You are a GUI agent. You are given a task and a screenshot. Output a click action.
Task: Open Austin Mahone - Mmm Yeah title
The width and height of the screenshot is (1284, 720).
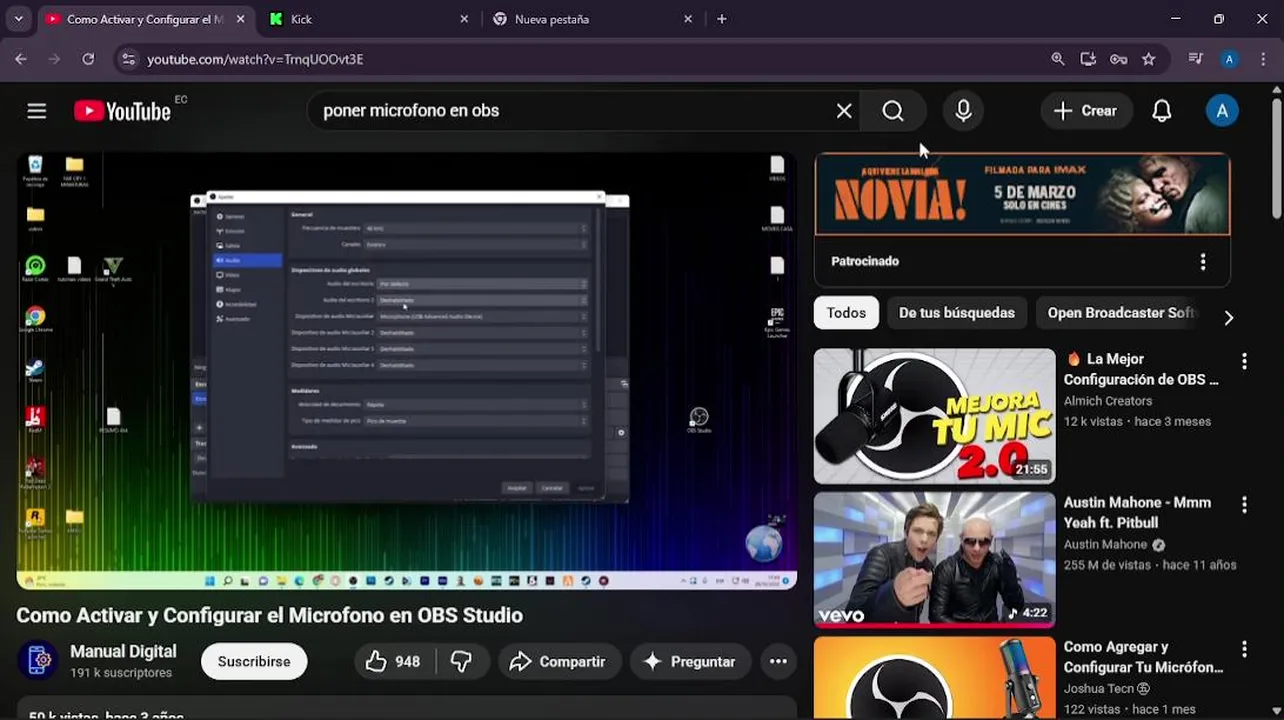(x=1137, y=513)
